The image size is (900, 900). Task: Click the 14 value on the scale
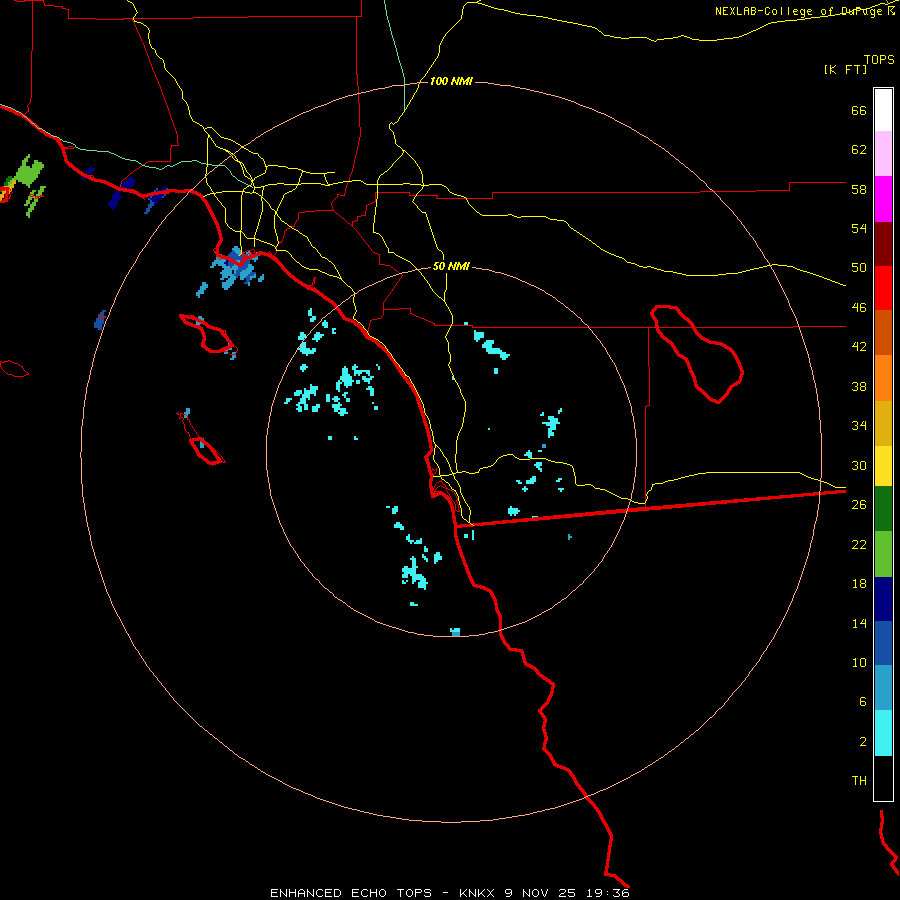[x=859, y=623]
